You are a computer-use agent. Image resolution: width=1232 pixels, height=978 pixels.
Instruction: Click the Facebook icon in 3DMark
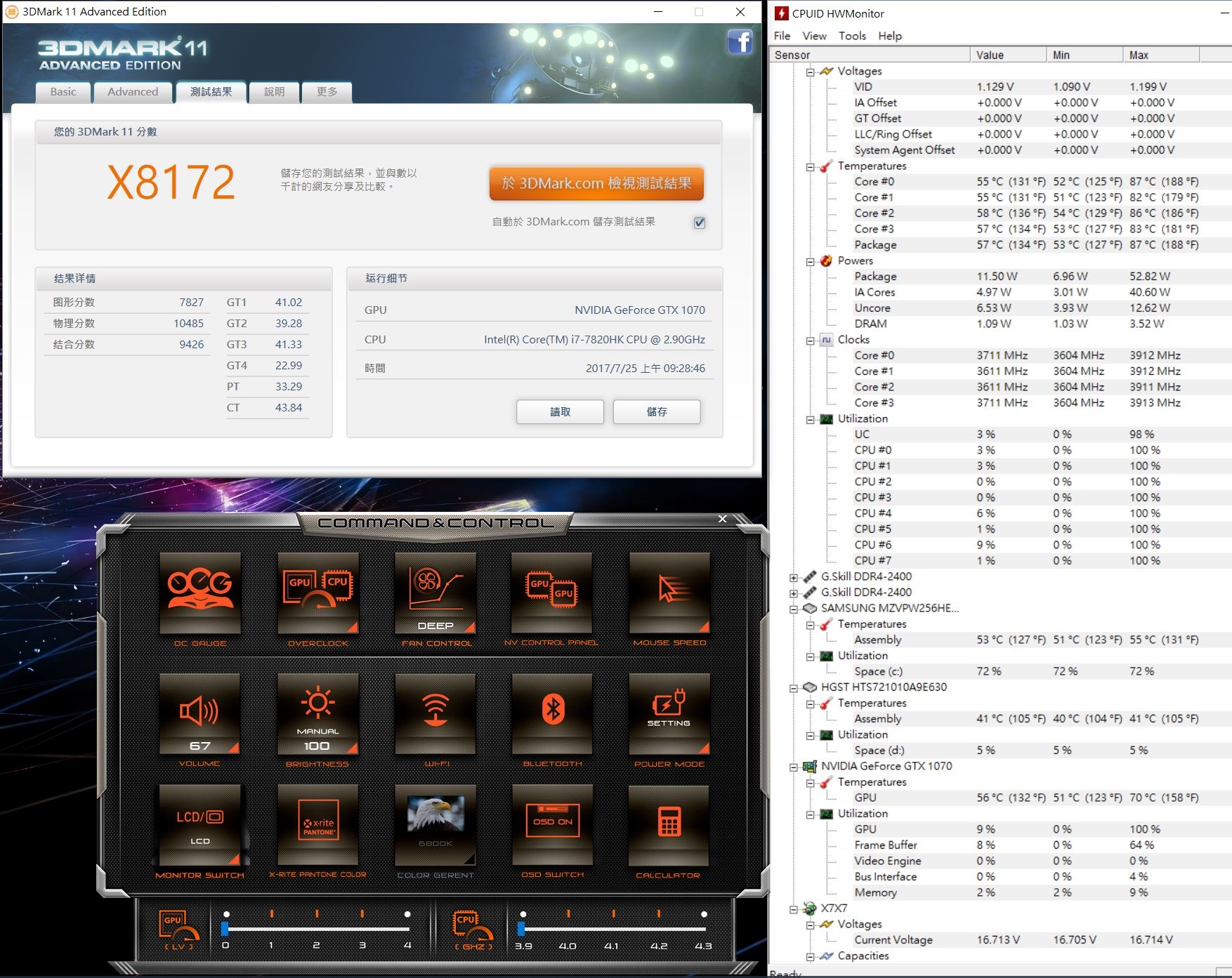(740, 42)
